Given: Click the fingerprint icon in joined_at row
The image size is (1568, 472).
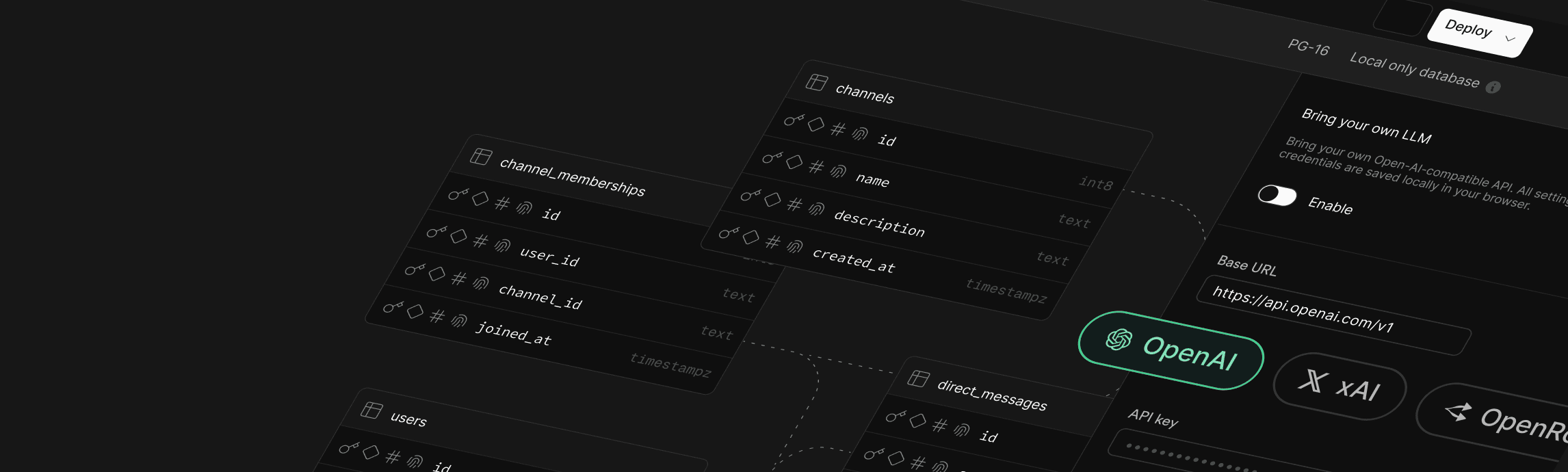Looking at the screenshot, I should tap(459, 321).
